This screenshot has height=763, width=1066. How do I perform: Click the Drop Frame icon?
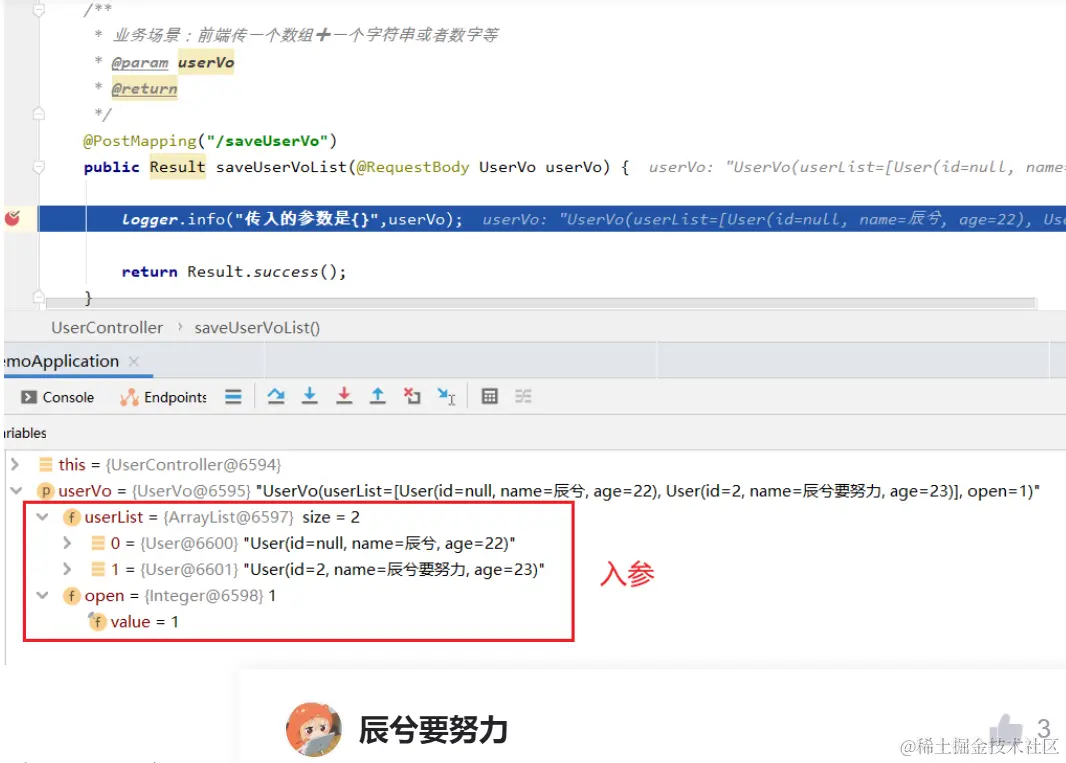pos(412,396)
